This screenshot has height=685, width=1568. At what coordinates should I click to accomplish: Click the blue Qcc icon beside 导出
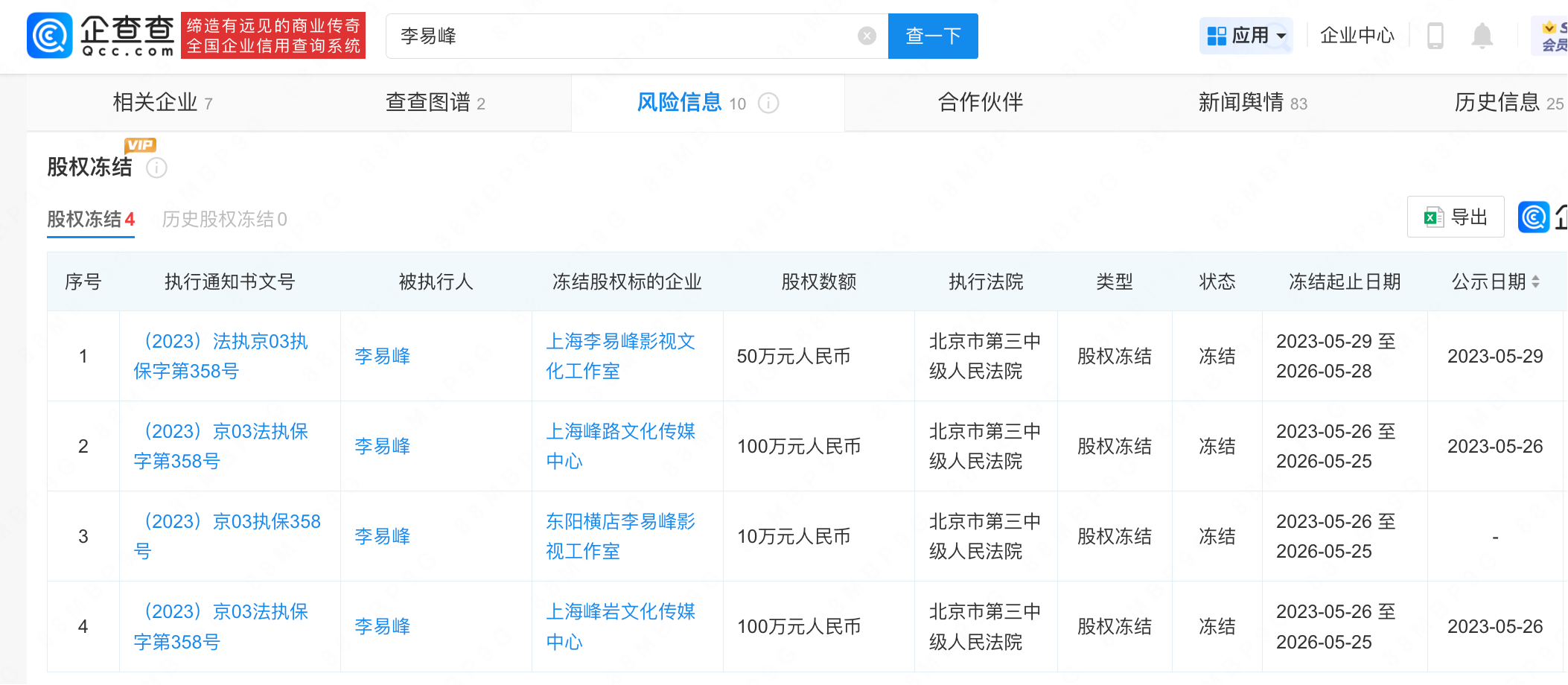pyautogui.click(x=1533, y=217)
